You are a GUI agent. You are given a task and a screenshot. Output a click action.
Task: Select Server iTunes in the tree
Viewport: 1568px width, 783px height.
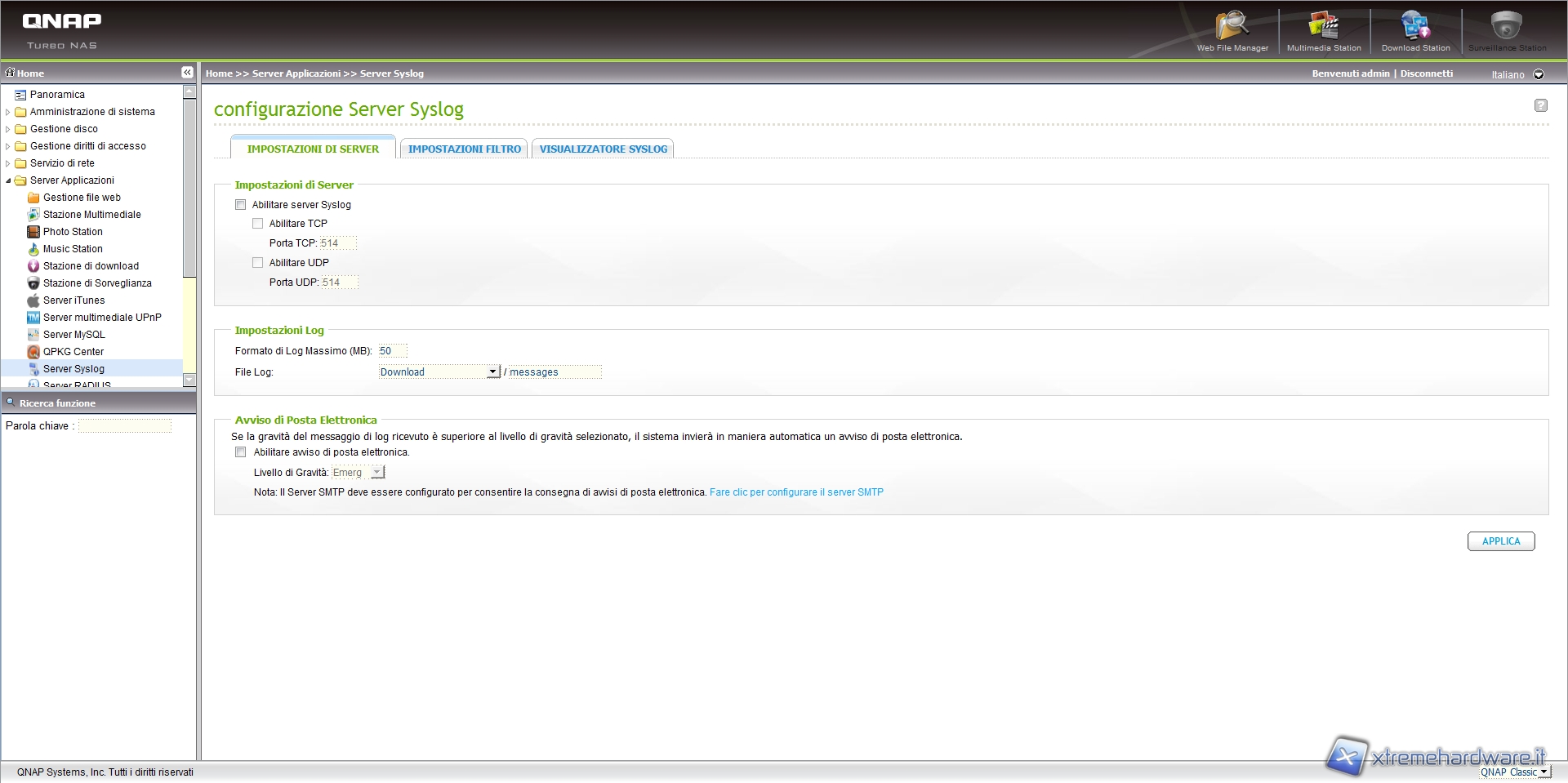(73, 300)
